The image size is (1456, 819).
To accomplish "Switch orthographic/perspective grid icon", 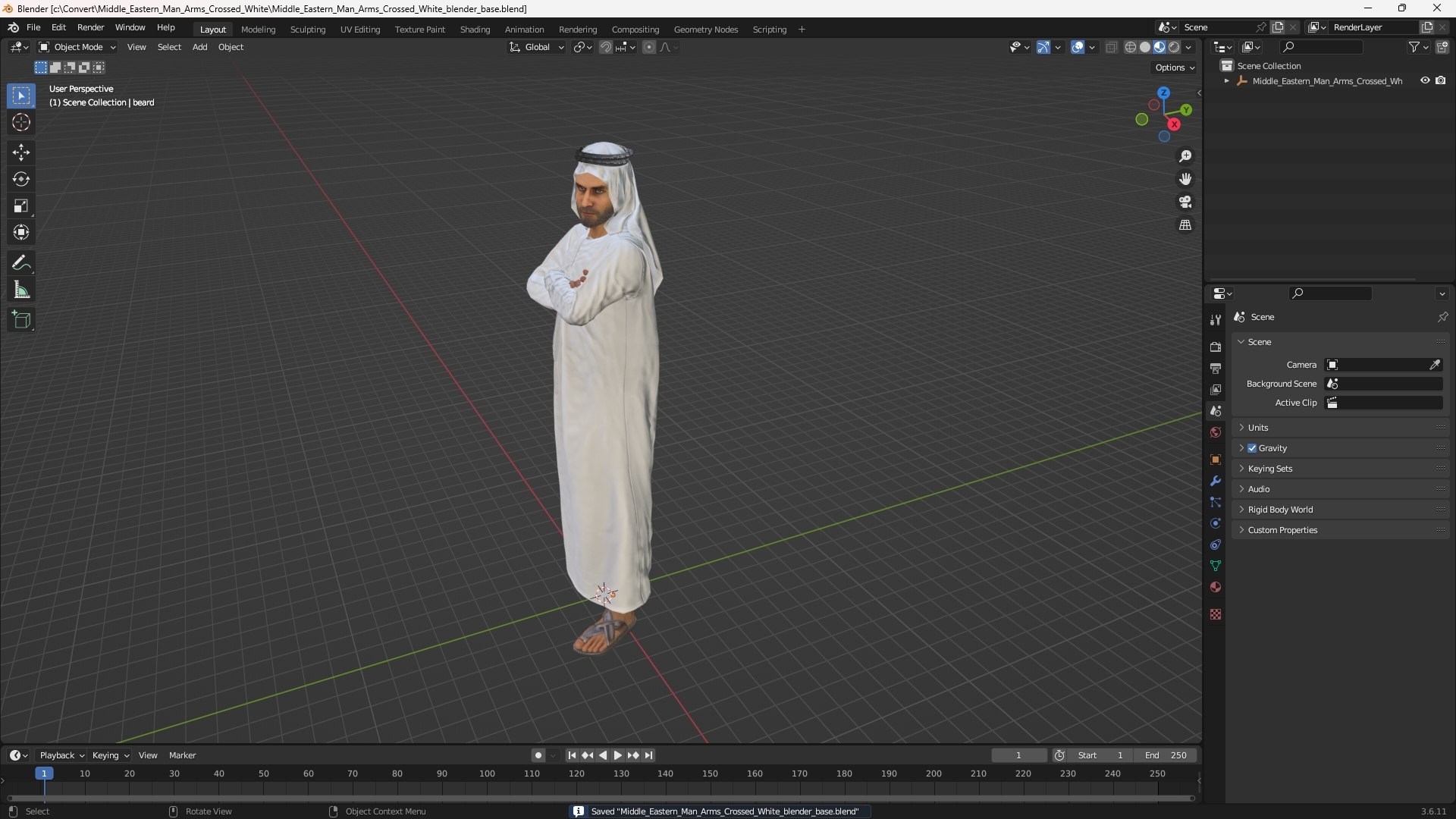I will click(1185, 225).
